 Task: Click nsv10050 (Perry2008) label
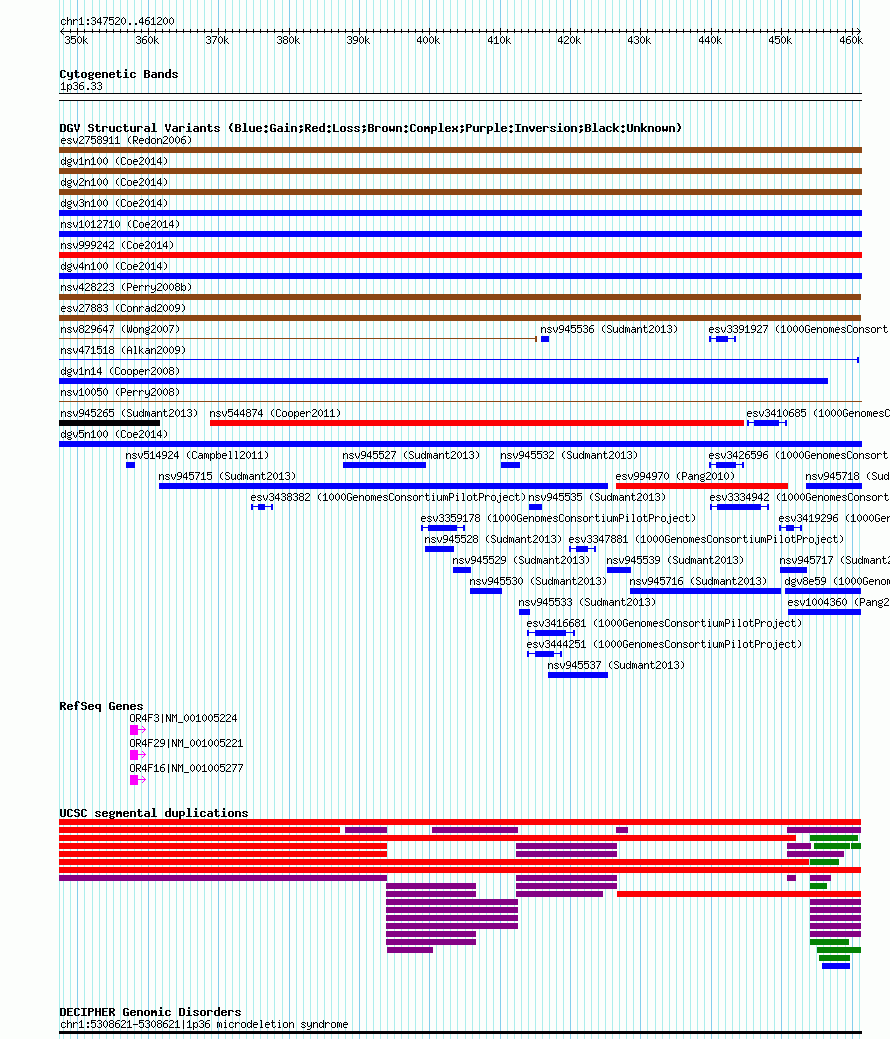pos(120,392)
